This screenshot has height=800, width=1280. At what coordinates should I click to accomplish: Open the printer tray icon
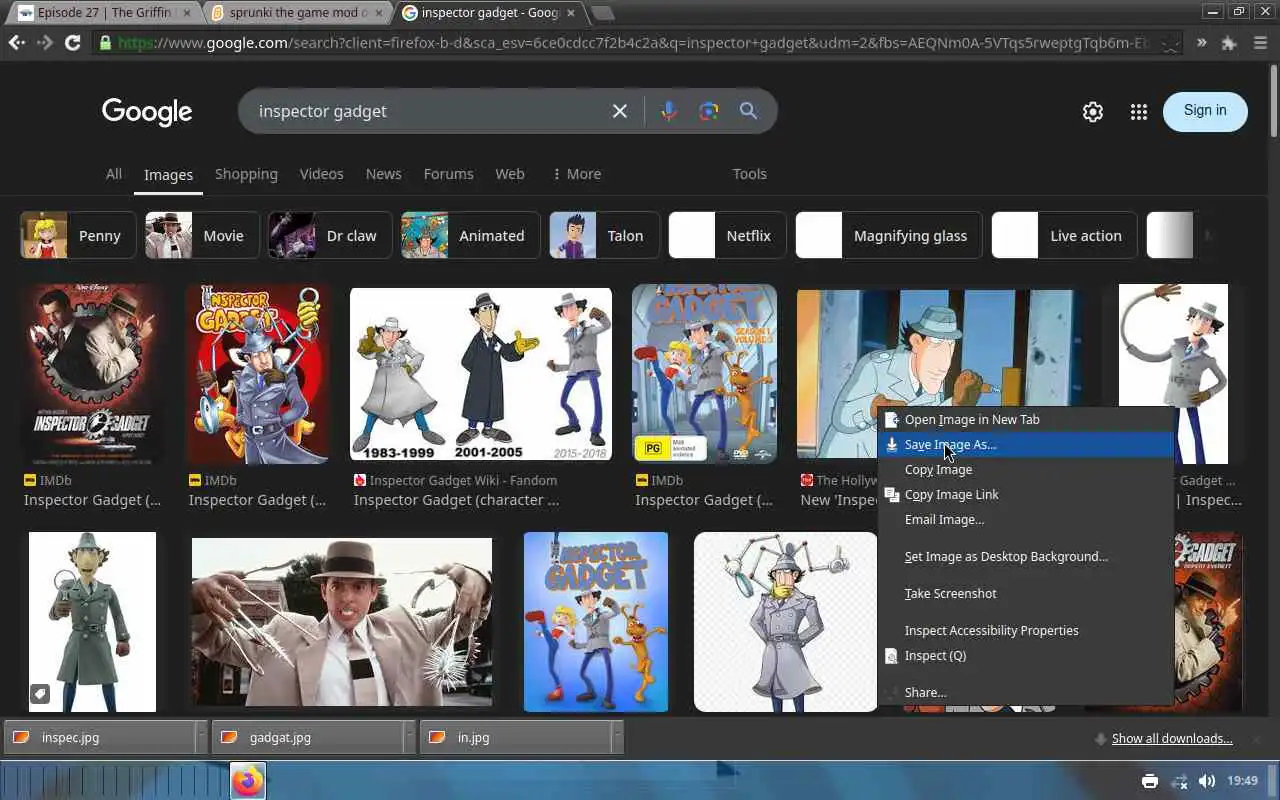pos(1150,781)
